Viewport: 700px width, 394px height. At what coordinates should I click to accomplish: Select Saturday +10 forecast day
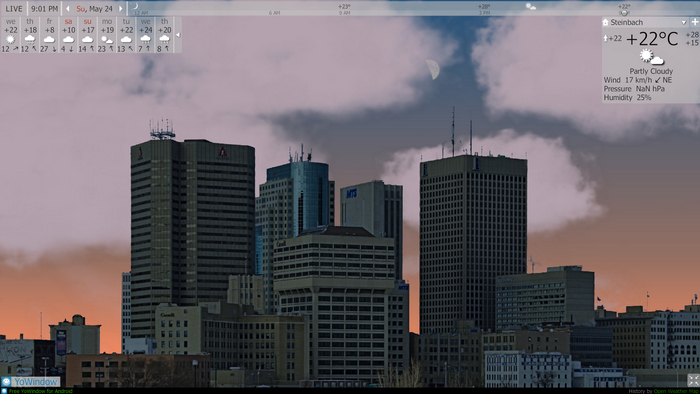(x=68, y=35)
